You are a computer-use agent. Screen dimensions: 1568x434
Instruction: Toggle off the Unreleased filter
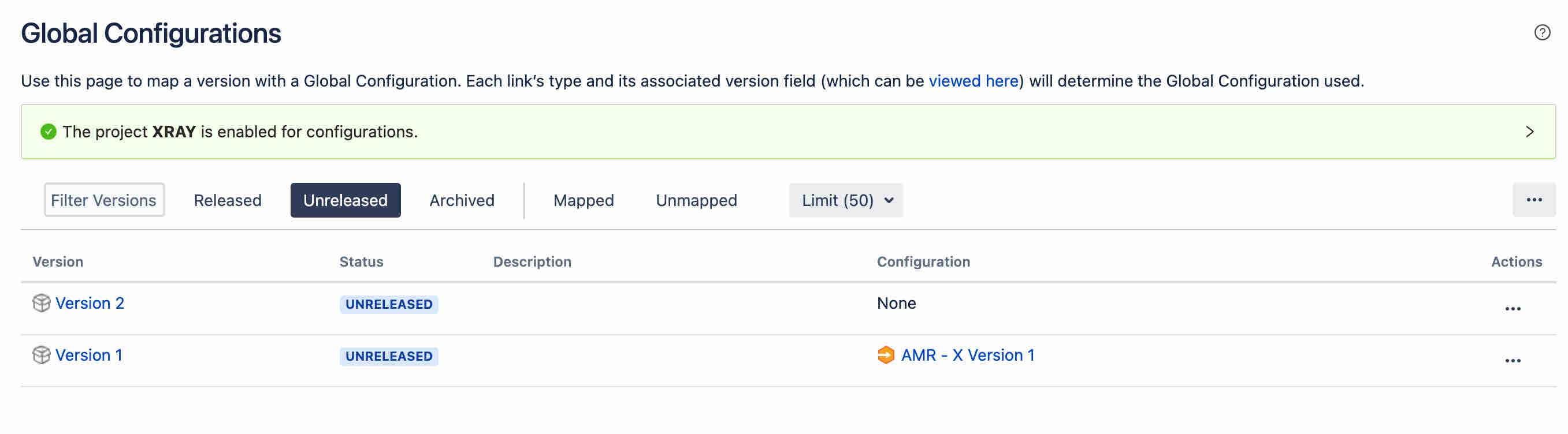(345, 201)
